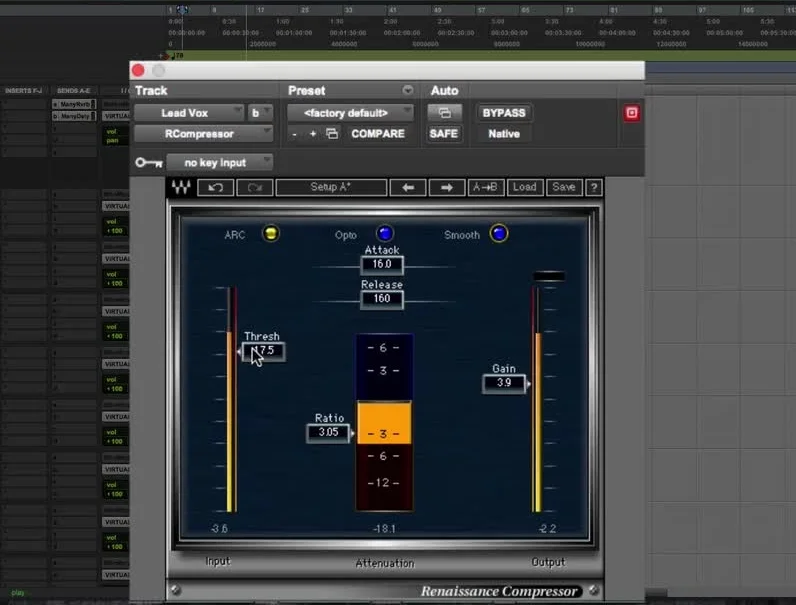796x605 pixels.
Task: Click the Thresh value slider handle
Action: (263, 351)
